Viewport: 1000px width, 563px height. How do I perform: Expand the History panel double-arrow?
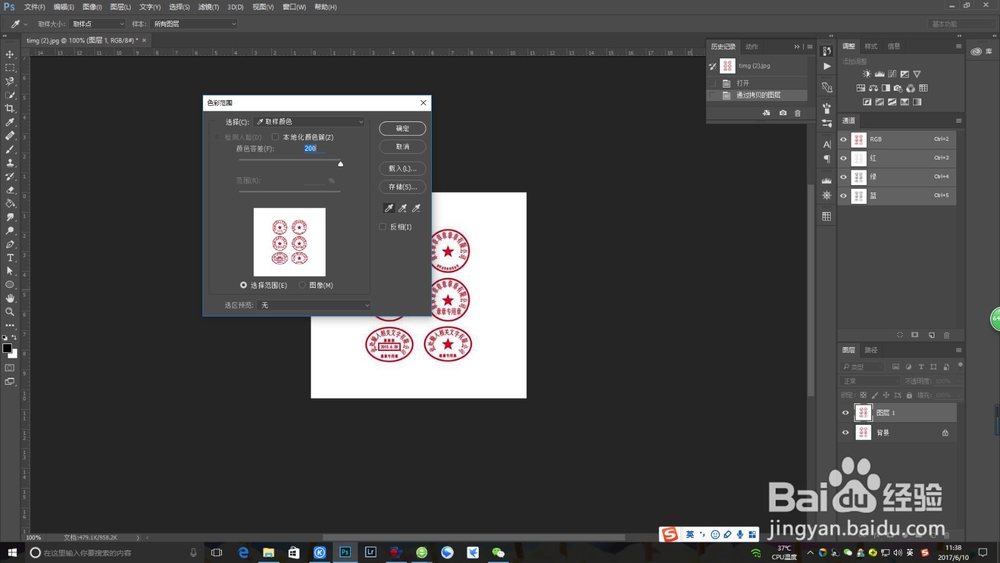(797, 47)
